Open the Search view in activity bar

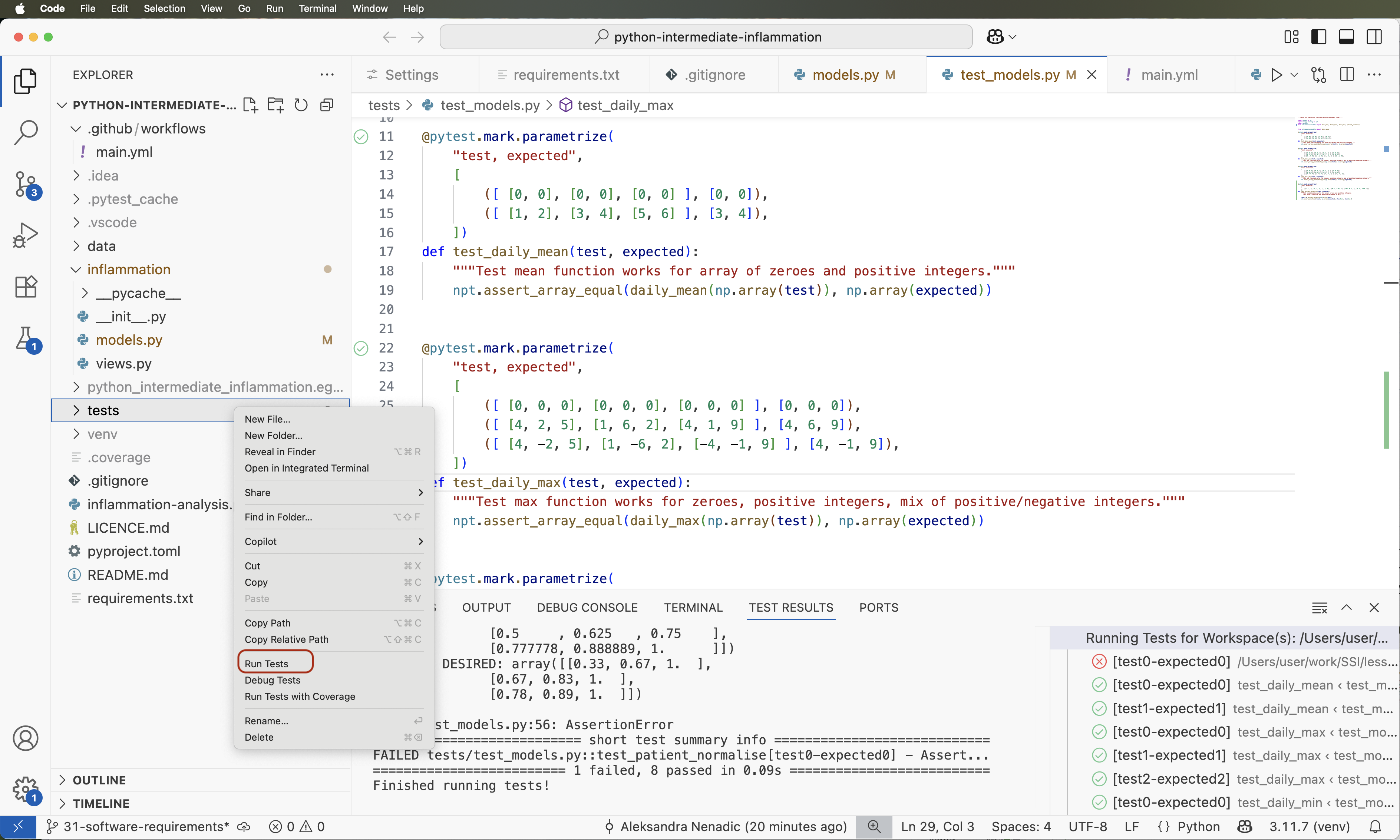(x=26, y=132)
